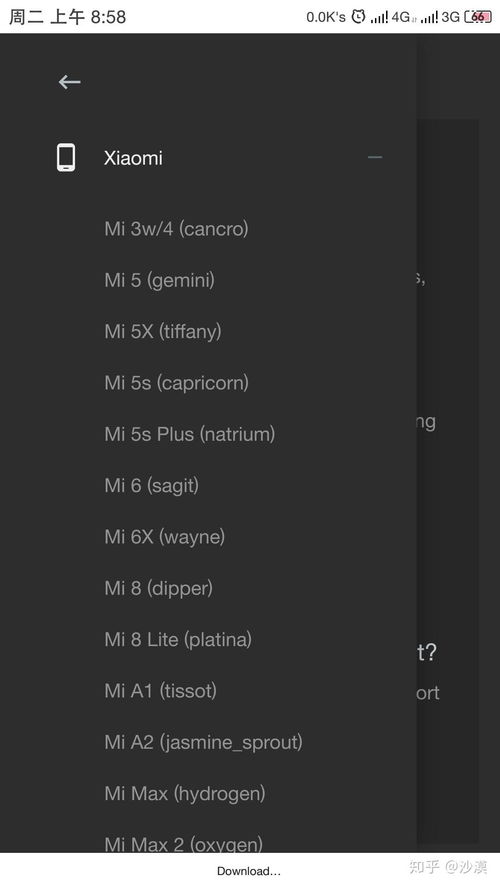
Task: Click the Xiaomi phone device icon
Action: point(66,157)
